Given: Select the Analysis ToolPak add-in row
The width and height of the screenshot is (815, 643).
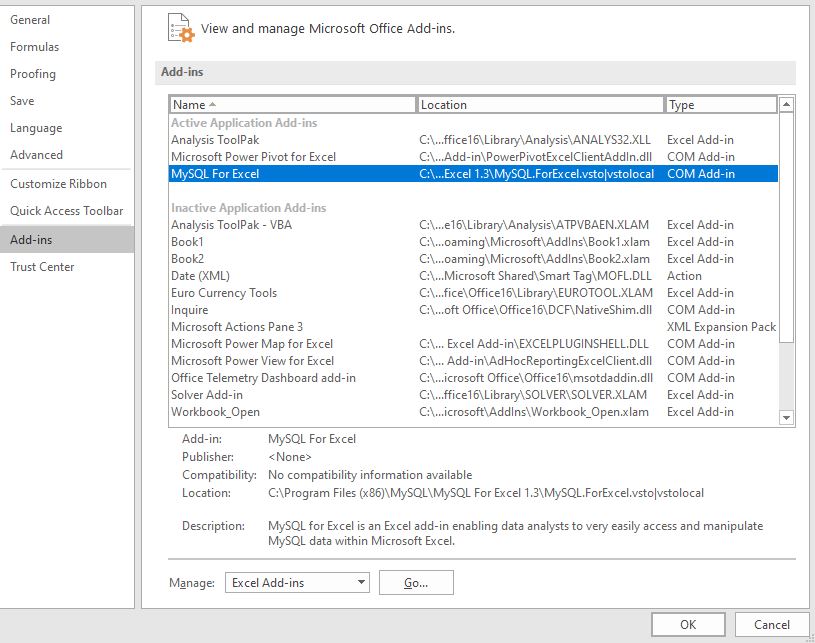Looking at the screenshot, I should [474, 140].
